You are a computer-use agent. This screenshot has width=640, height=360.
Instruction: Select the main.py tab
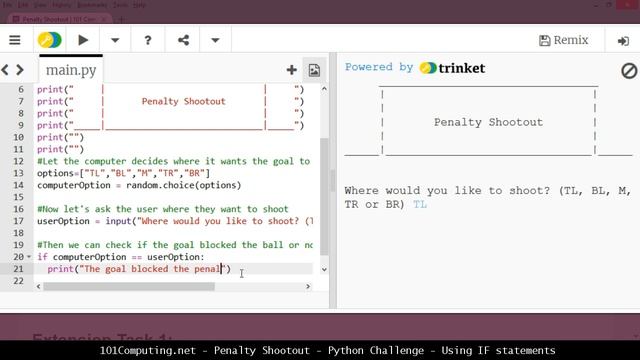(x=71, y=70)
